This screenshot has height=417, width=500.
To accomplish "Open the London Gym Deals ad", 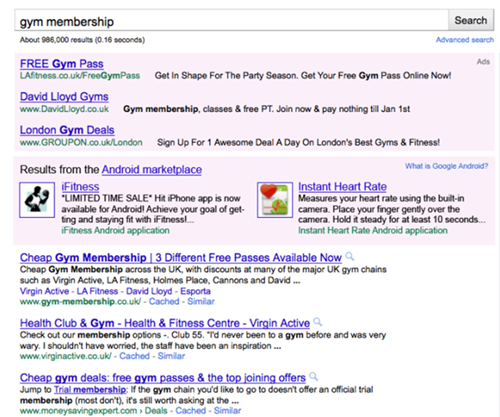I will click(x=67, y=130).
